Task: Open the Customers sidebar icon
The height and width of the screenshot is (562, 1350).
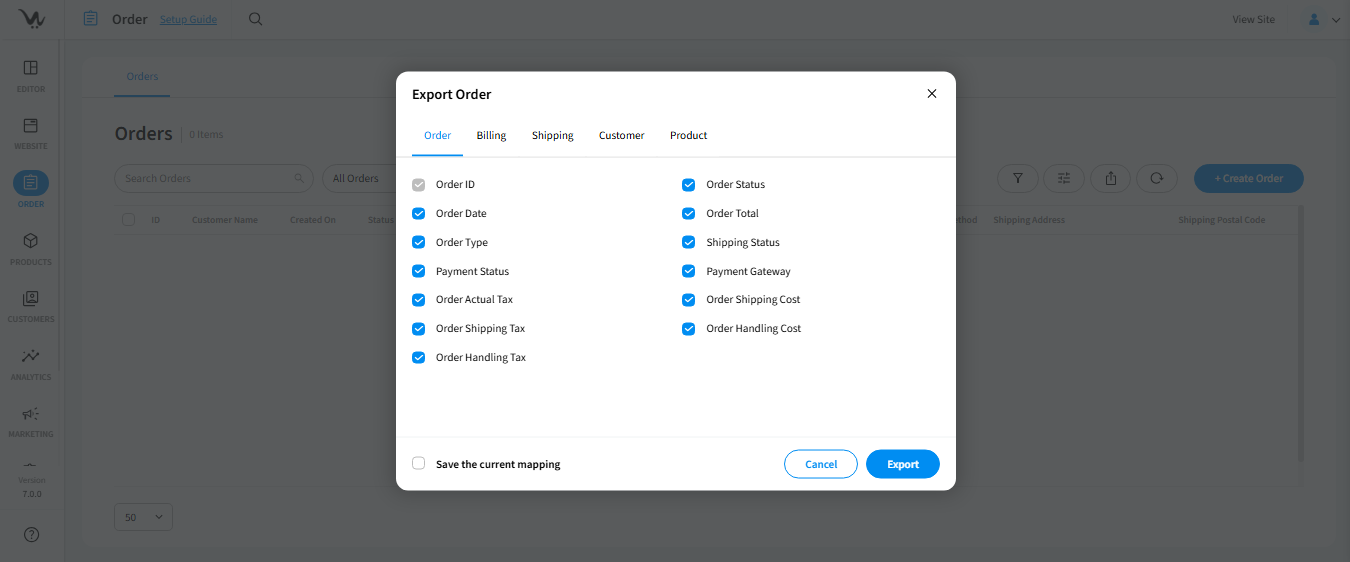Action: coord(31,299)
